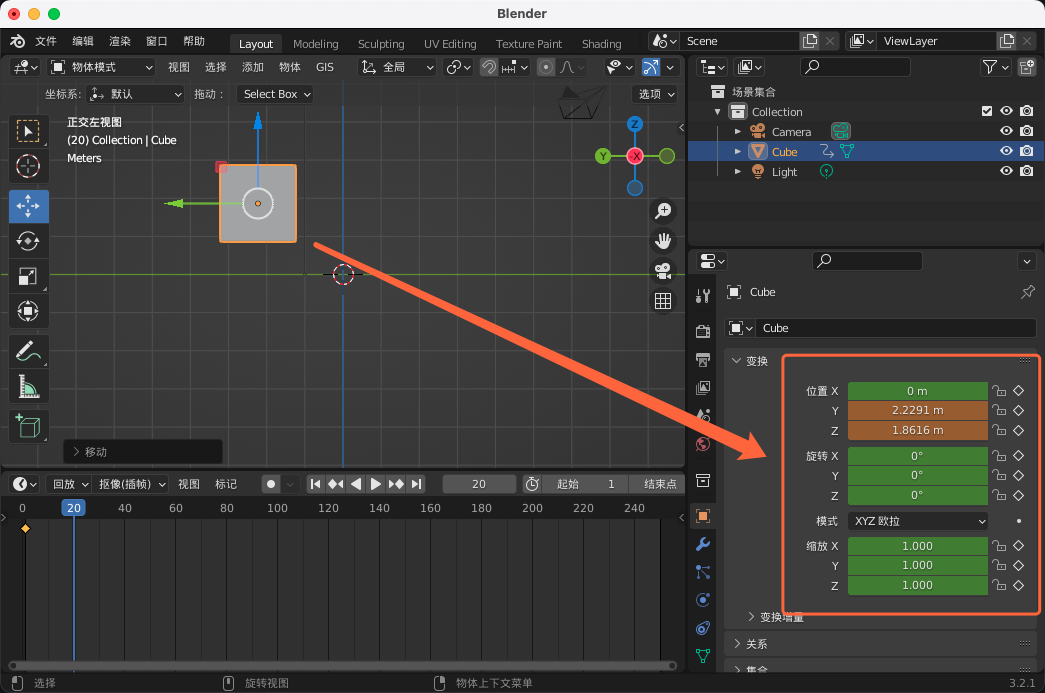Open 添加 Add menu in viewport
The width and height of the screenshot is (1045, 693).
[253, 67]
